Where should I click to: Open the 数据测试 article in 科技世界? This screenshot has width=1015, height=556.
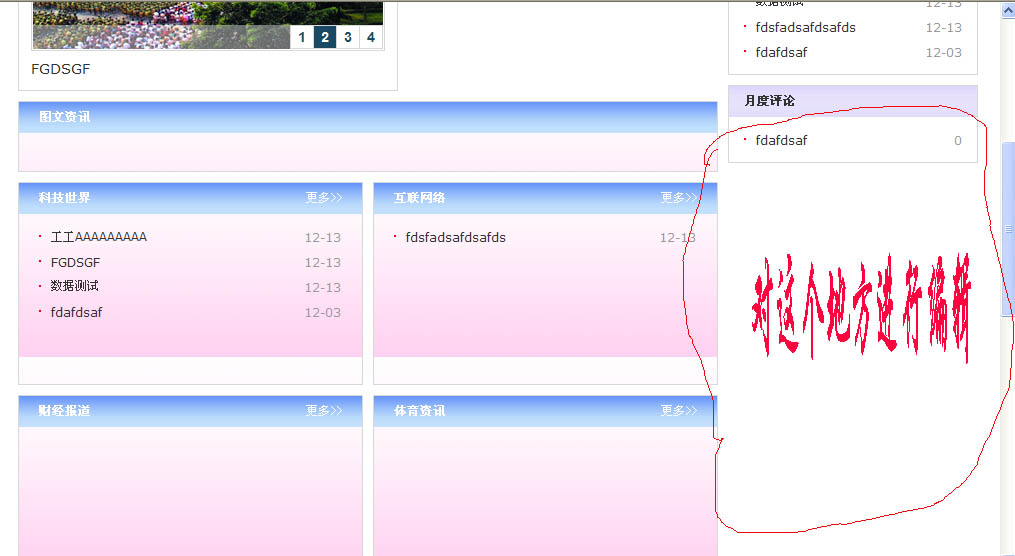coord(74,286)
